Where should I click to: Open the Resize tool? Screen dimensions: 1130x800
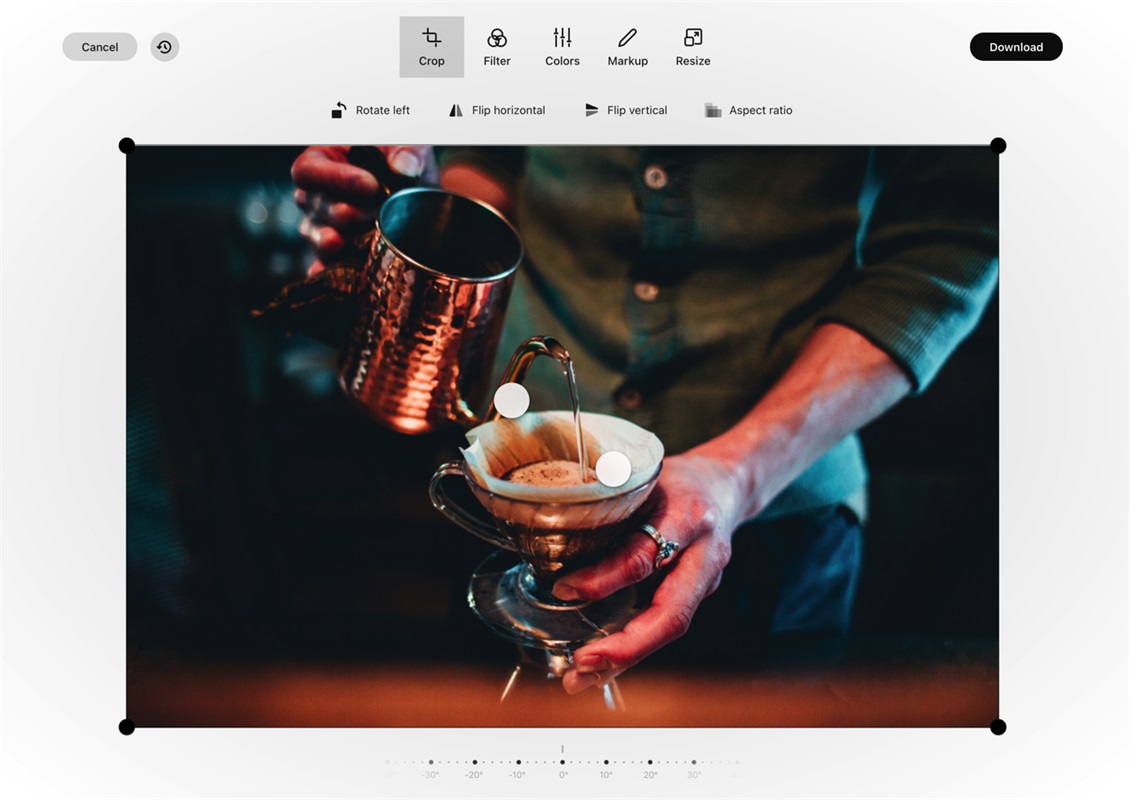[692, 47]
